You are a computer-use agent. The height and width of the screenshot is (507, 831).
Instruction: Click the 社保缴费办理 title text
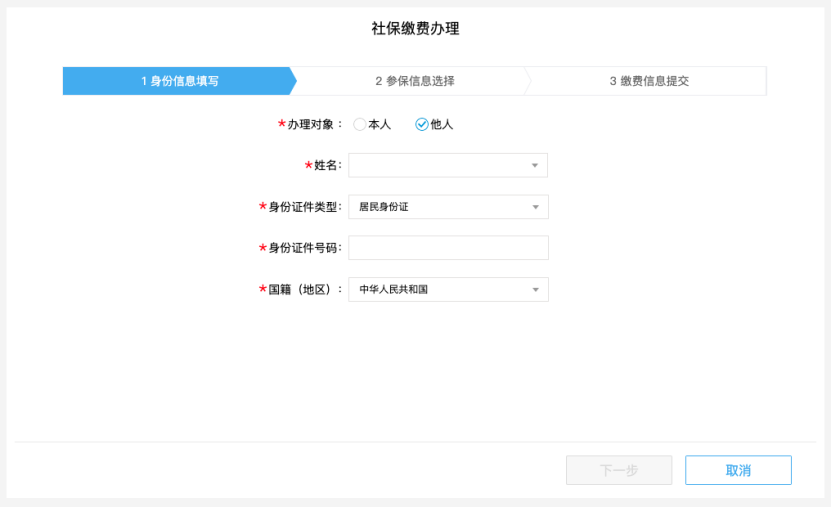click(415, 29)
